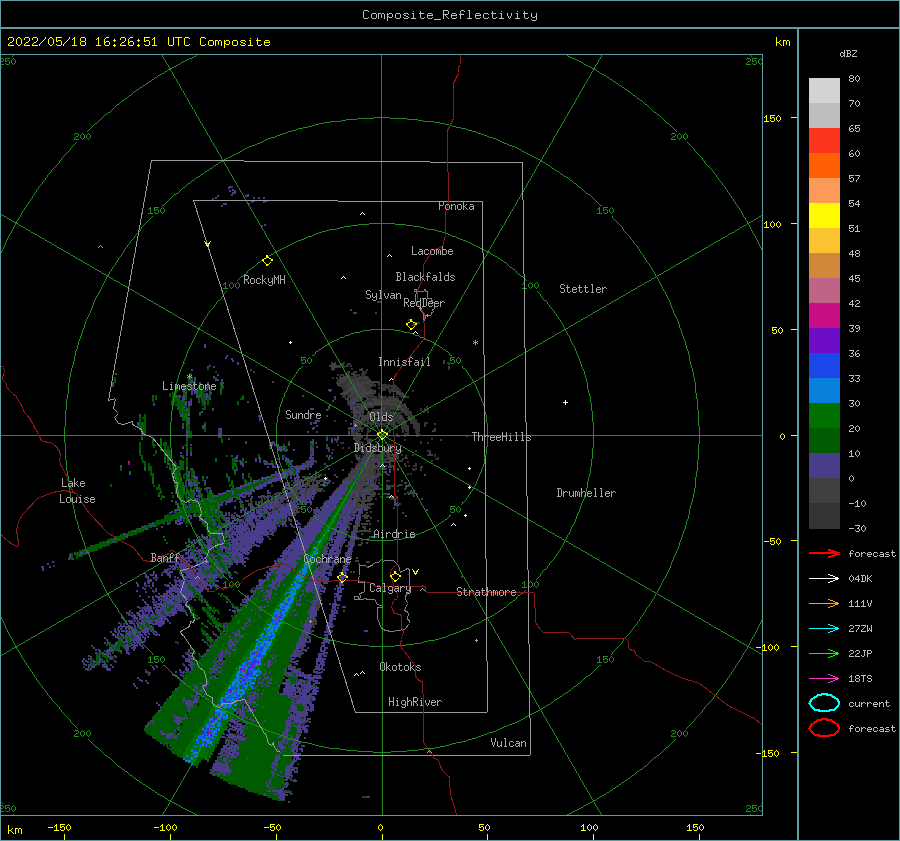The height and width of the screenshot is (841, 900).
Task: Select the Blackfalds label
Action: pyautogui.click(x=425, y=277)
